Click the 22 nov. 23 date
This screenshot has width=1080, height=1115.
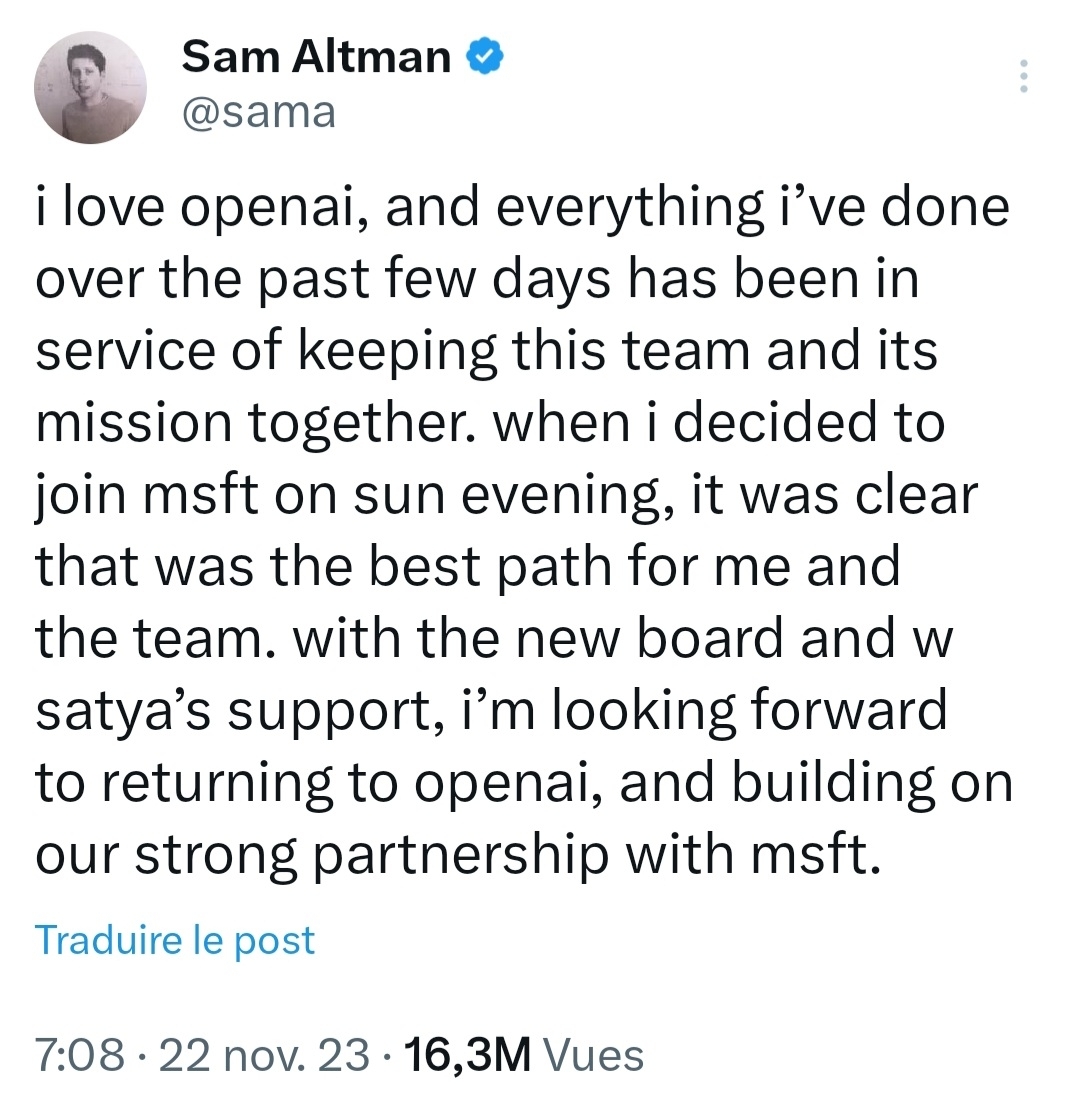pos(268,1055)
